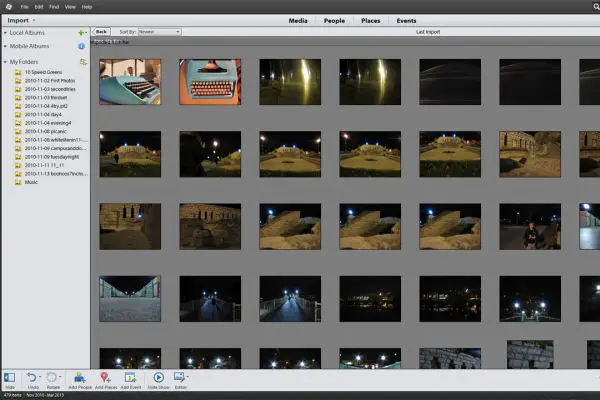This screenshot has height=400, width=600.
Task: Select the 2010-11-11 11_11 folder
Action: click(x=44, y=165)
